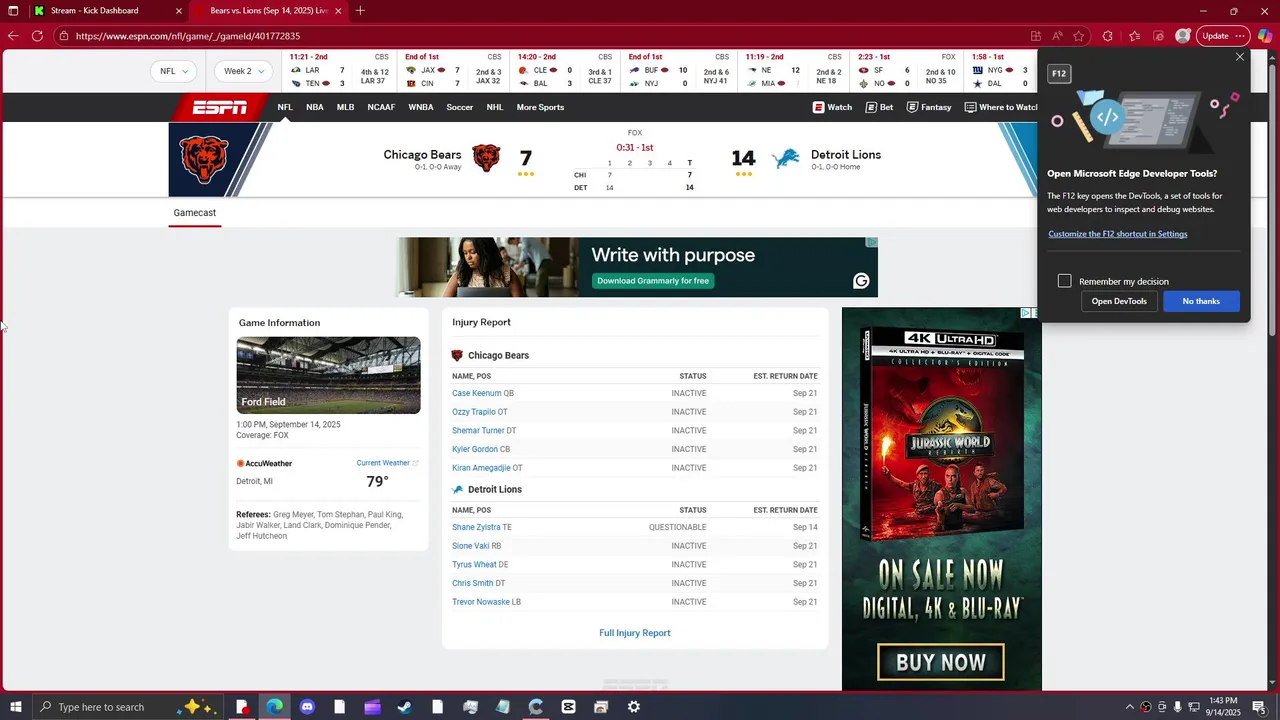
Task: Go back using browser back arrow
Action: 13,36
